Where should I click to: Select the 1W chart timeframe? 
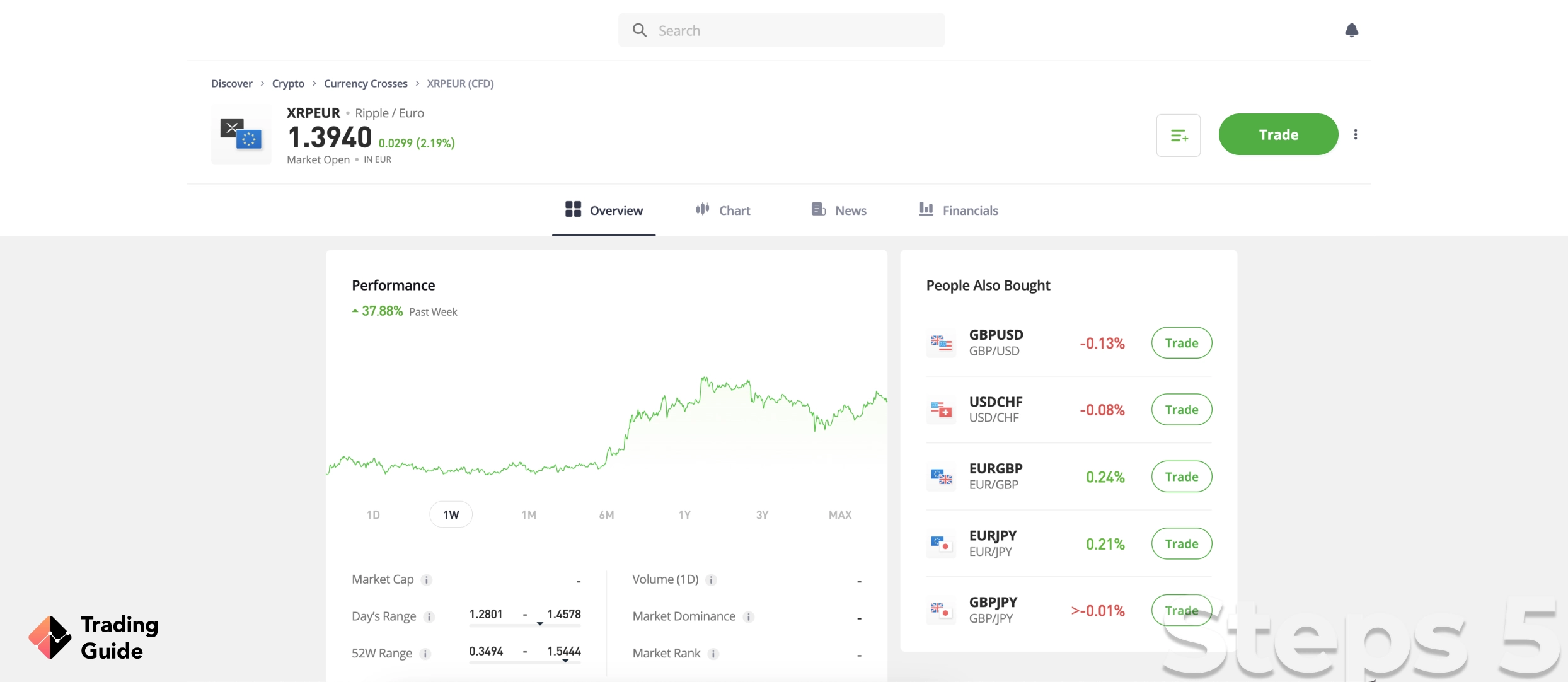[x=451, y=515]
